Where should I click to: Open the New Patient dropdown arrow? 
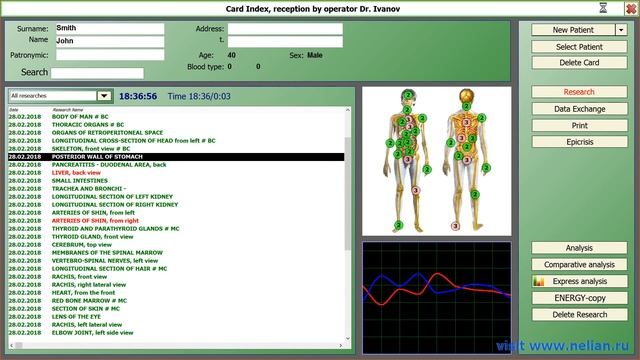click(621, 30)
